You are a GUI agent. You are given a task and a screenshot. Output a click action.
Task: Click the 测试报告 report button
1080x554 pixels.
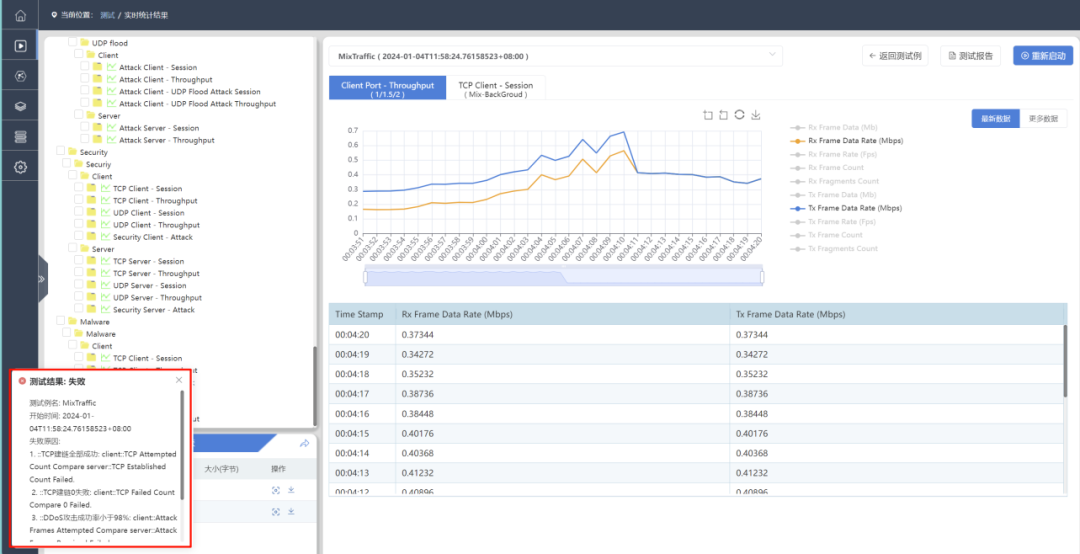click(969, 56)
